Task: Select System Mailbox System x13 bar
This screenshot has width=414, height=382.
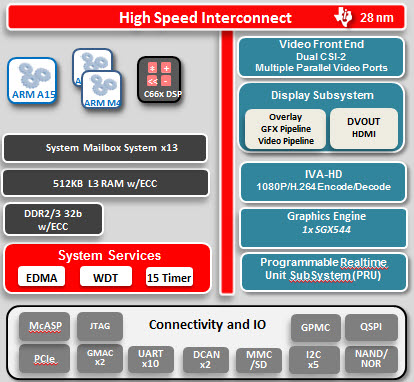Action: (x=105, y=148)
